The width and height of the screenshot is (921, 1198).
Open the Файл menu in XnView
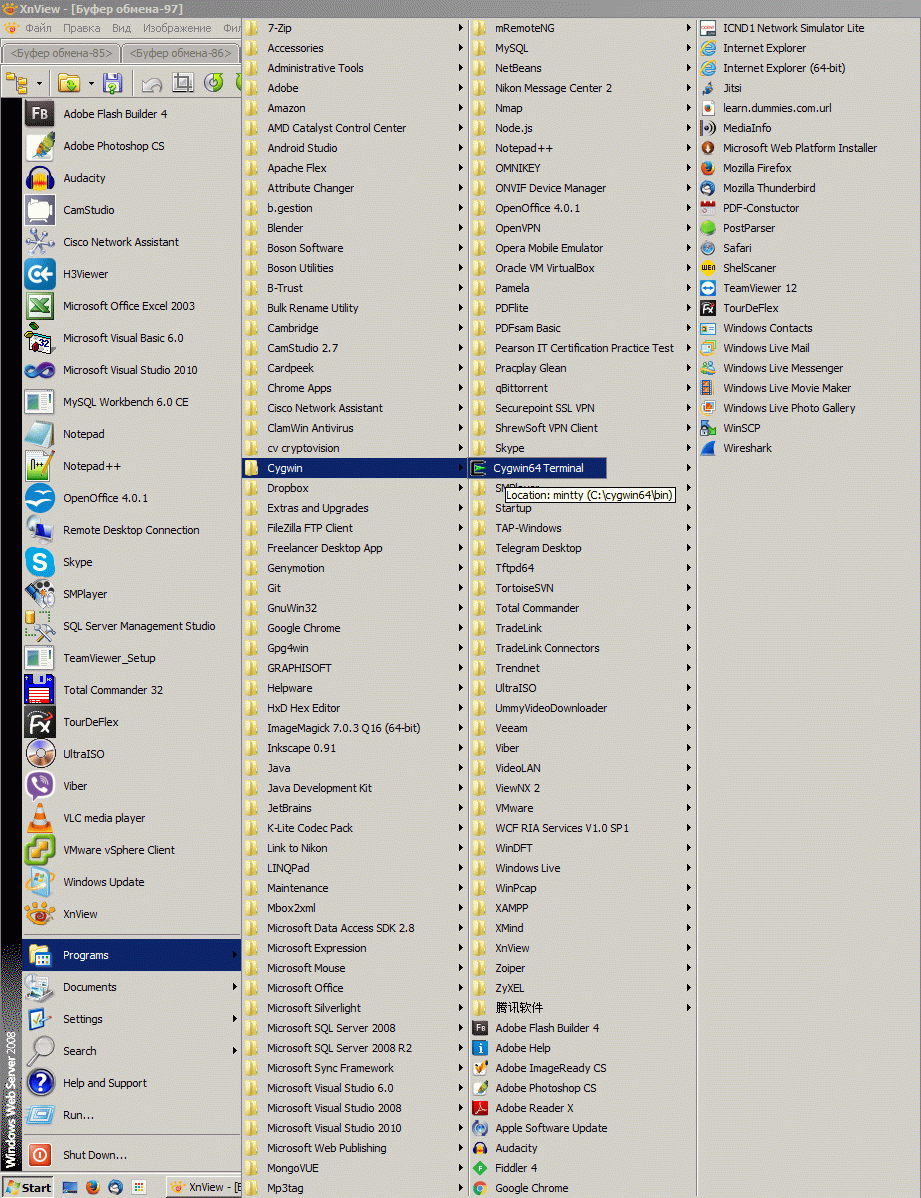pos(38,28)
